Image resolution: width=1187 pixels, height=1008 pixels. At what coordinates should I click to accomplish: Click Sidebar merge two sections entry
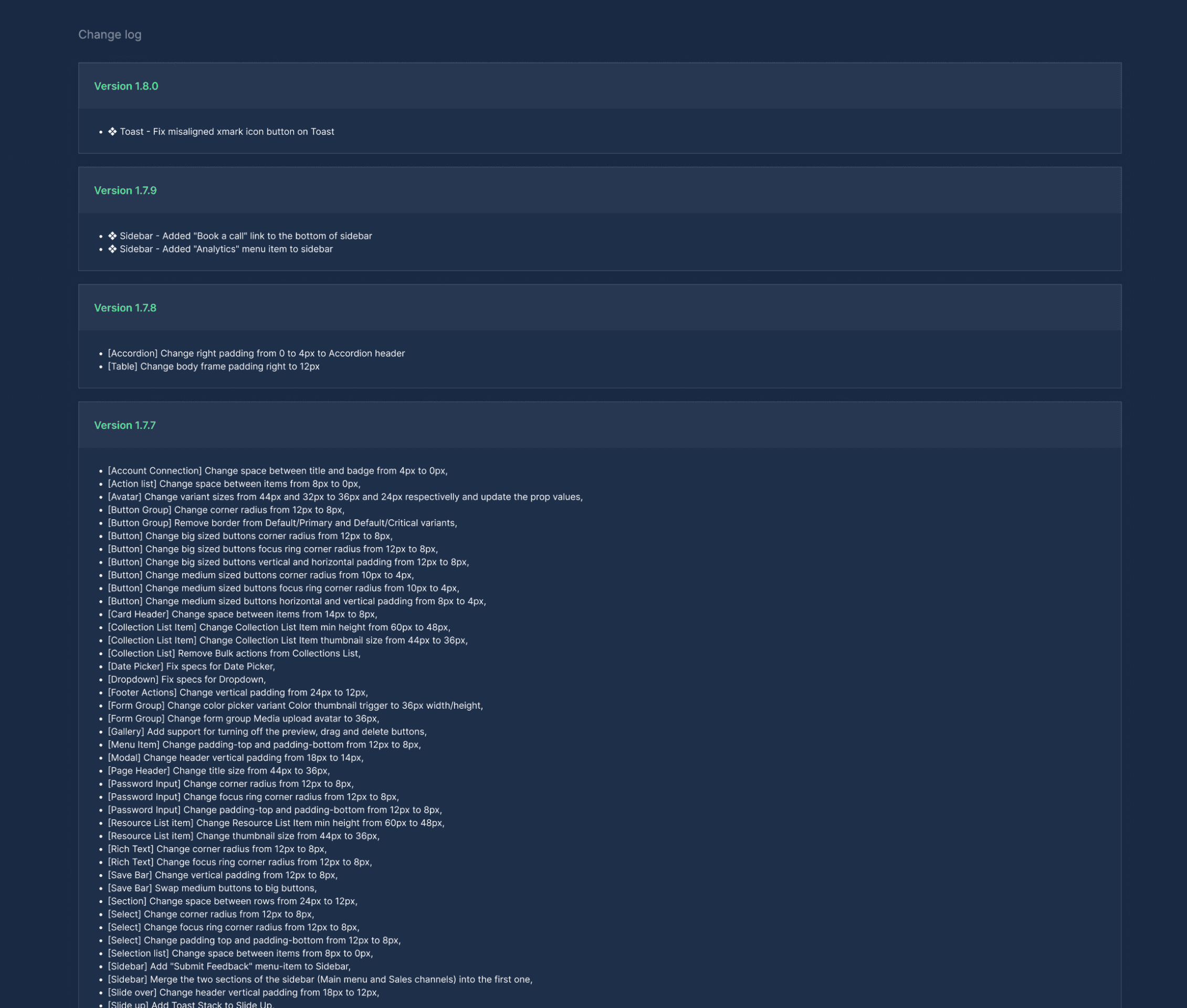(320, 980)
